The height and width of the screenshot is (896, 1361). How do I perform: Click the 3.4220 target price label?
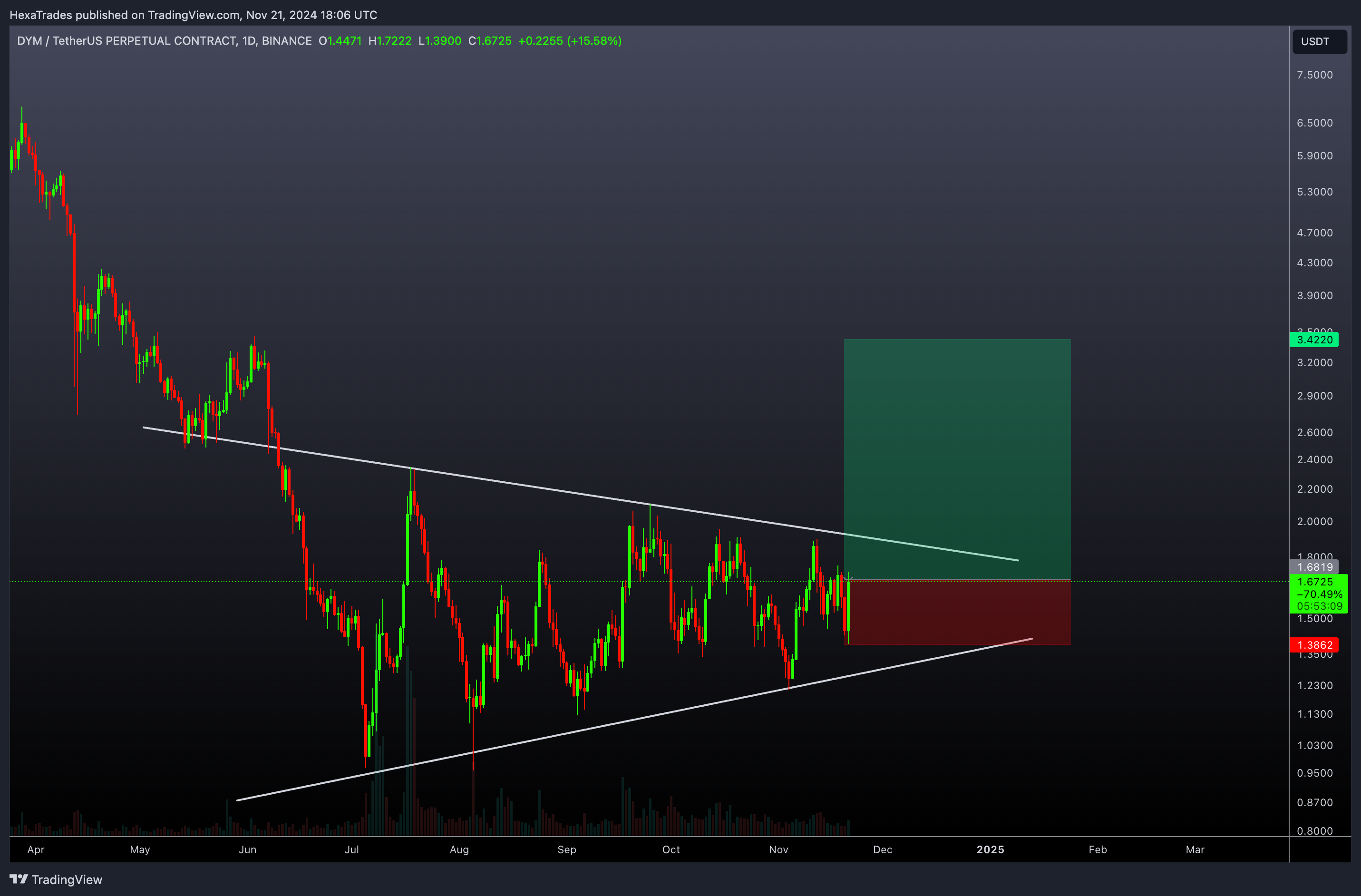[1314, 340]
